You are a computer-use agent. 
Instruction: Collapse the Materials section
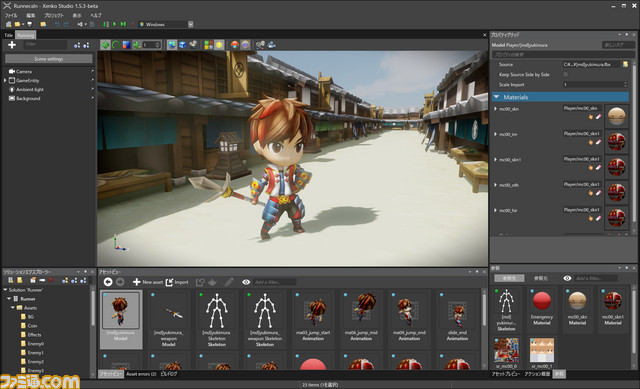497,97
